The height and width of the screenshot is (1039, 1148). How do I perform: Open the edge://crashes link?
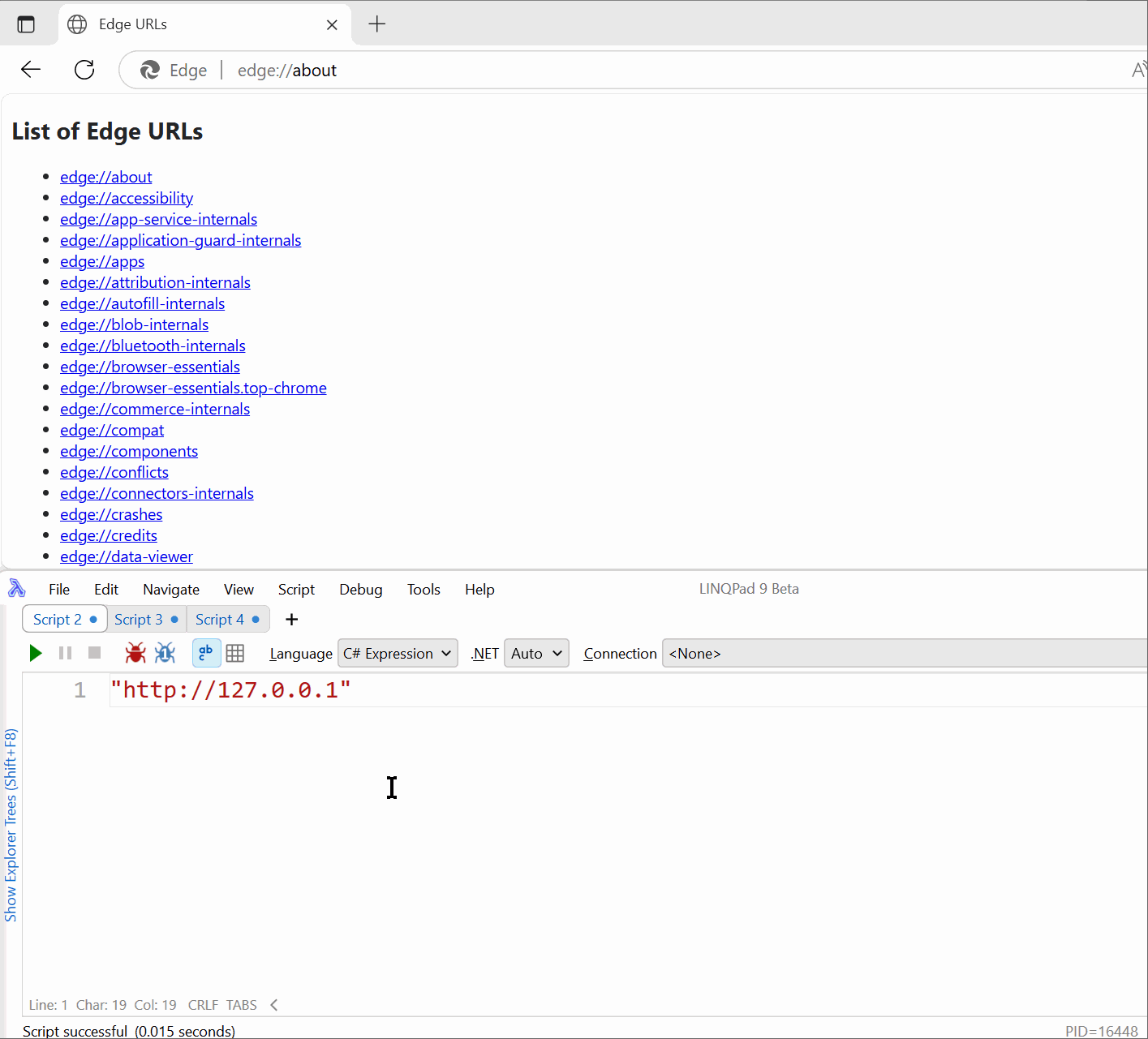tap(111, 514)
